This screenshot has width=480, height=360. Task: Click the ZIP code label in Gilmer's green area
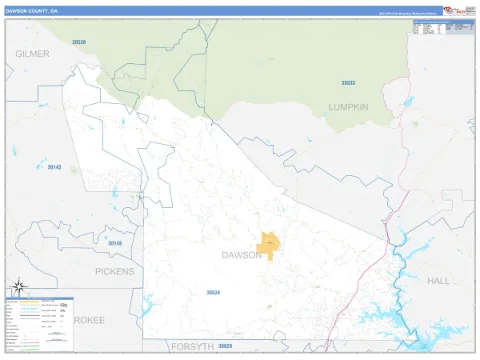click(79, 42)
